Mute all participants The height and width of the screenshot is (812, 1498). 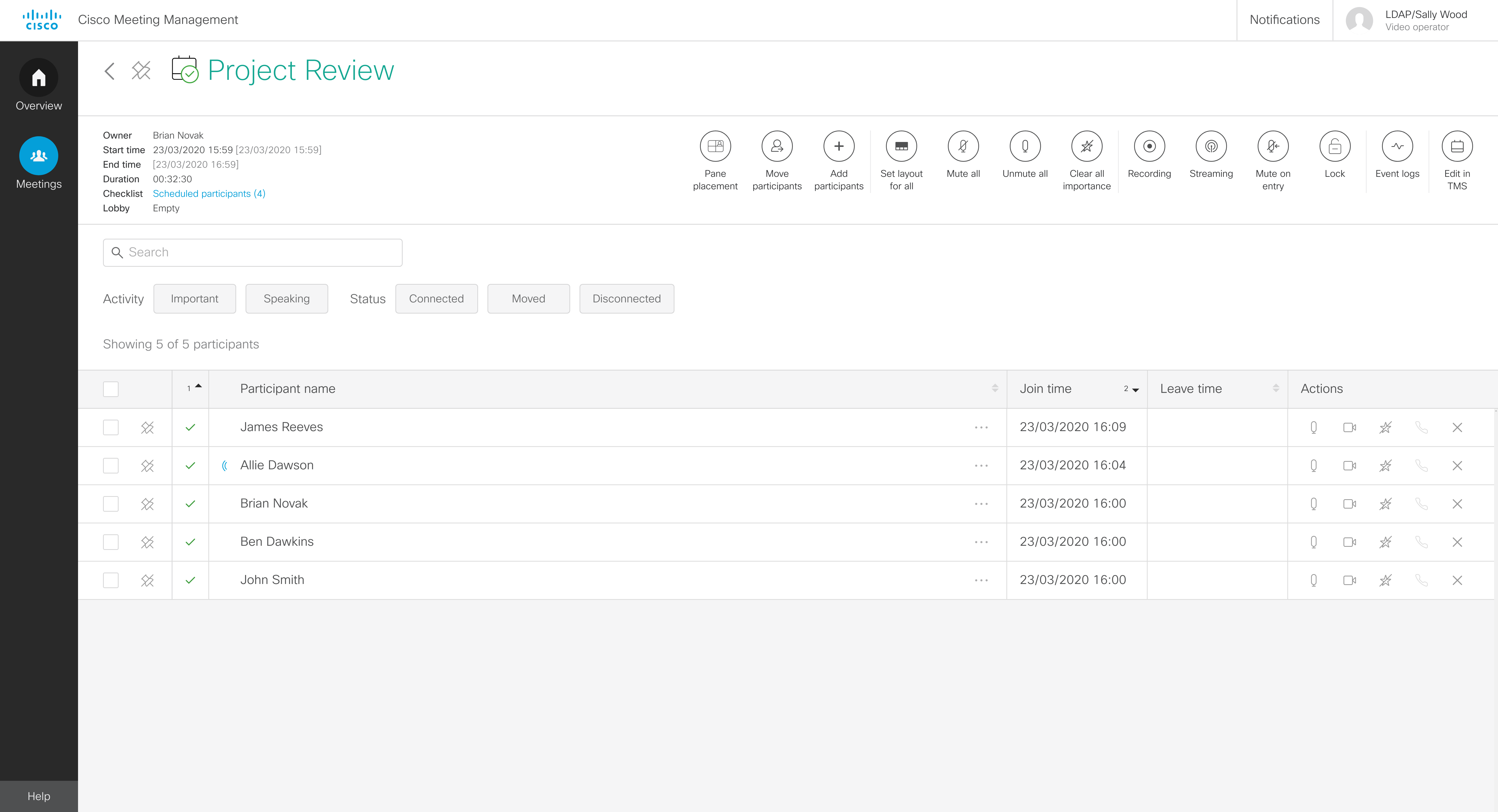[x=962, y=146]
